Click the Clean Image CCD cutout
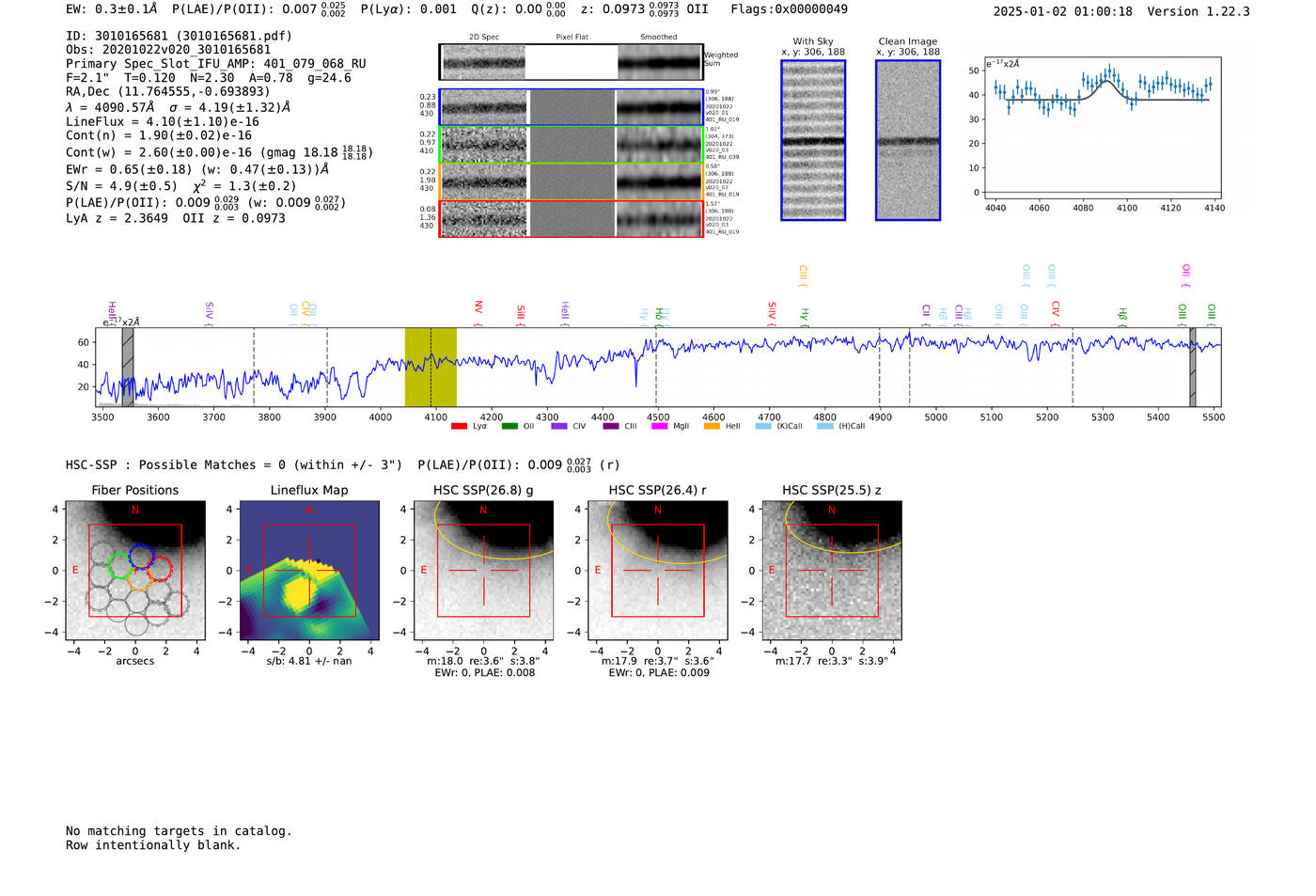The height and width of the screenshot is (896, 1316). click(908, 140)
